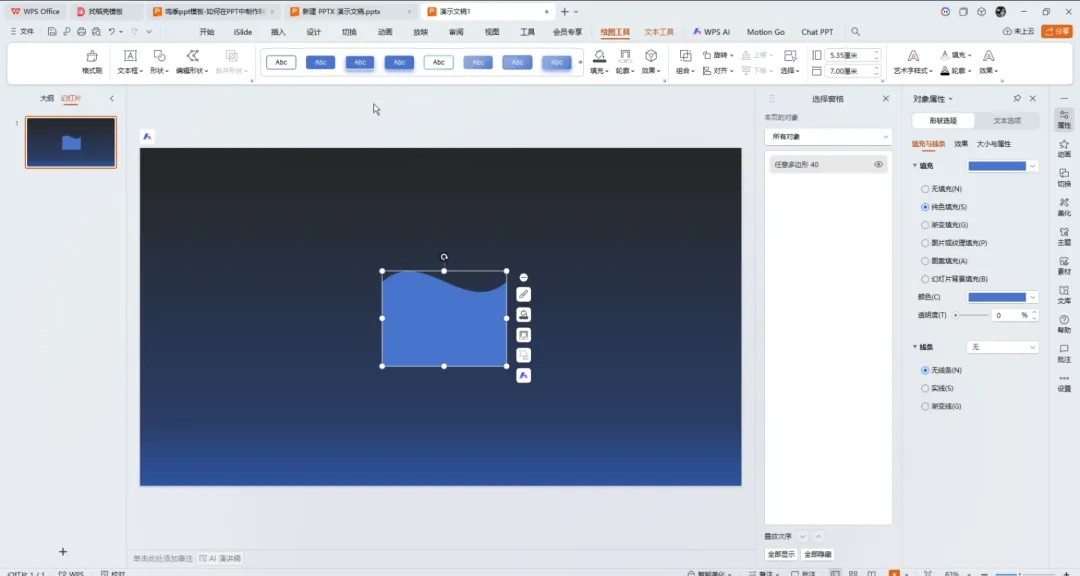Click the 透明度(T) transparency slider

(971, 315)
